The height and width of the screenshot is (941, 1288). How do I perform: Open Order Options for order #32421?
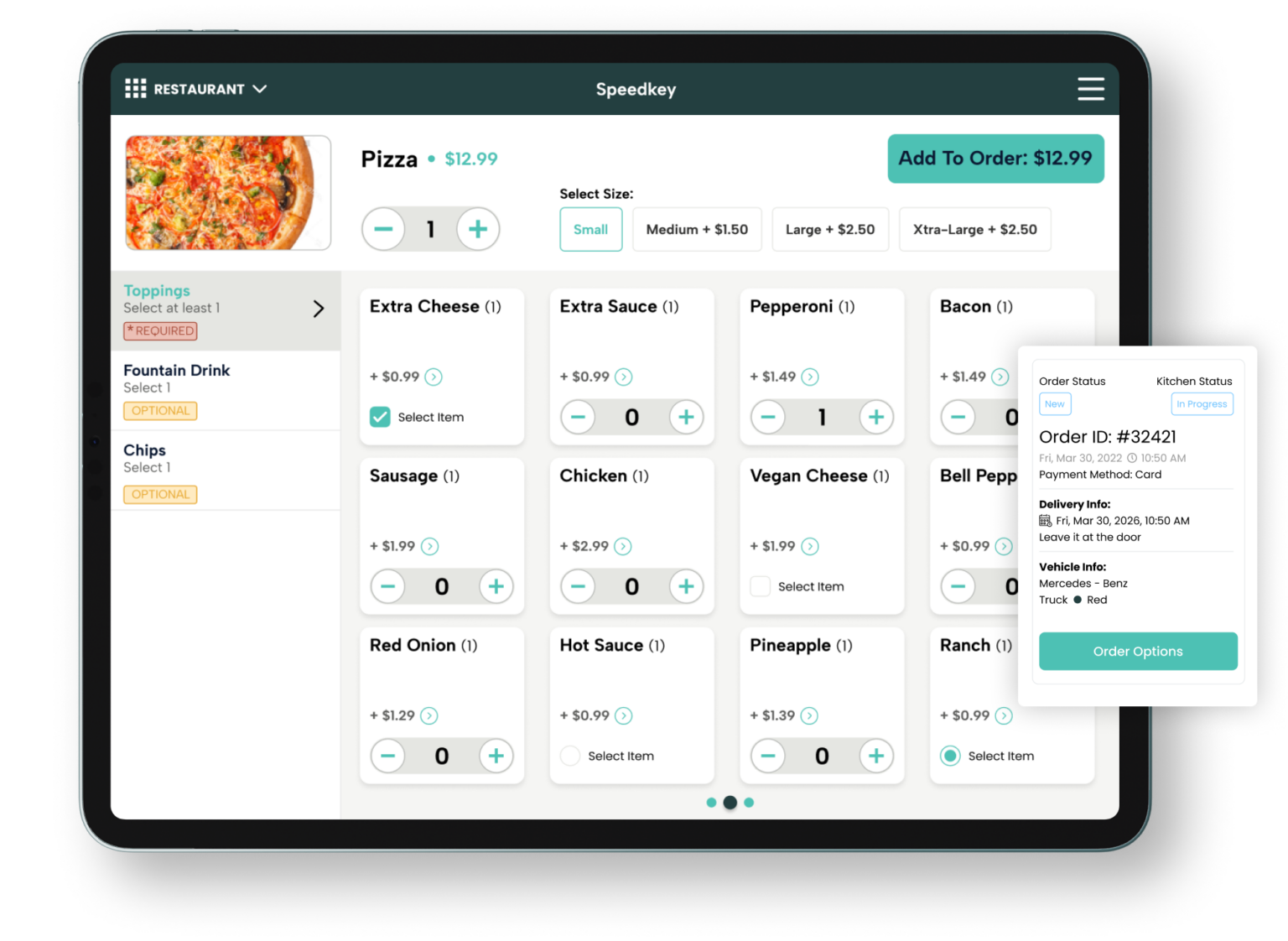pyautogui.click(x=1138, y=651)
